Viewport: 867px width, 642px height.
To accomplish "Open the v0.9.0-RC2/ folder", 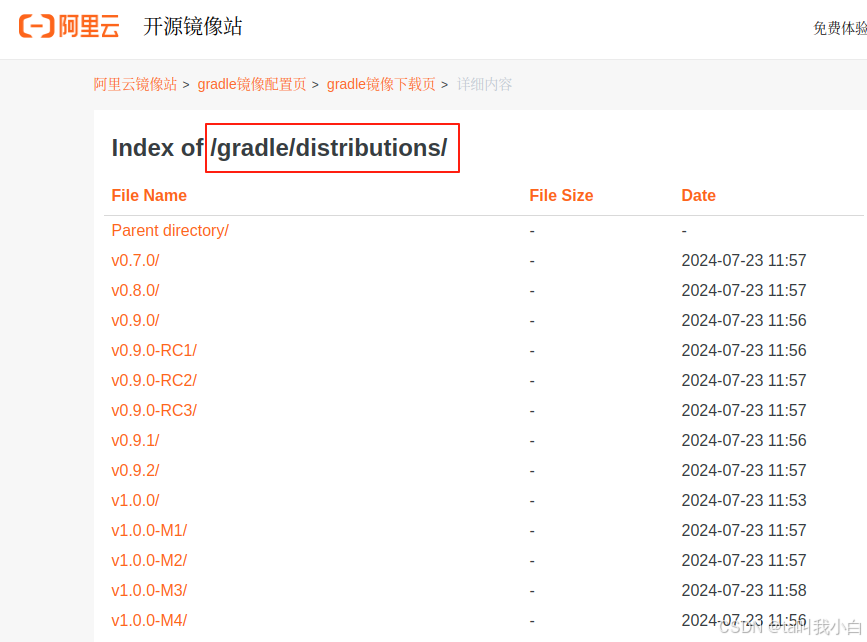I will [154, 380].
